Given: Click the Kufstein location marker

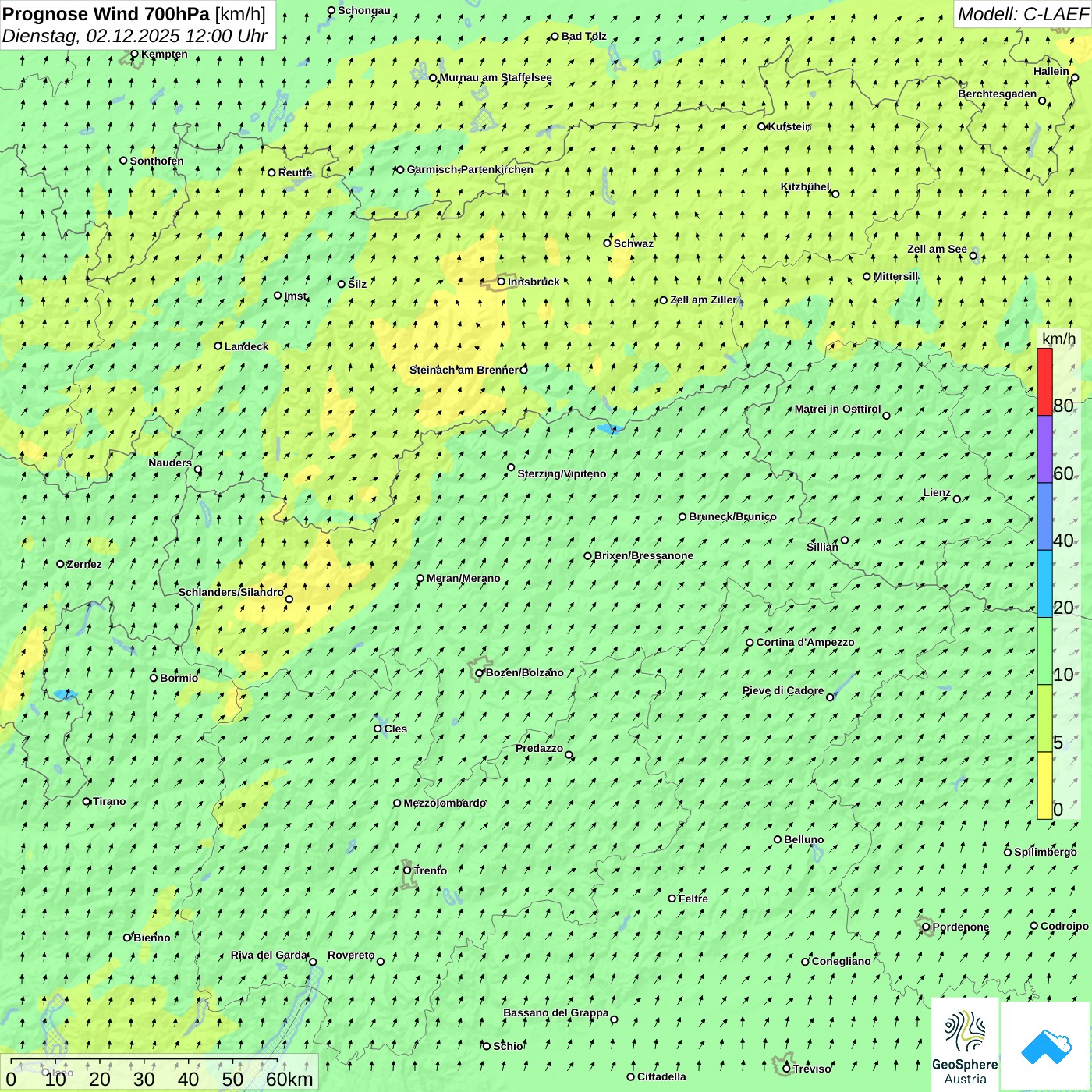Looking at the screenshot, I should coord(762,126).
